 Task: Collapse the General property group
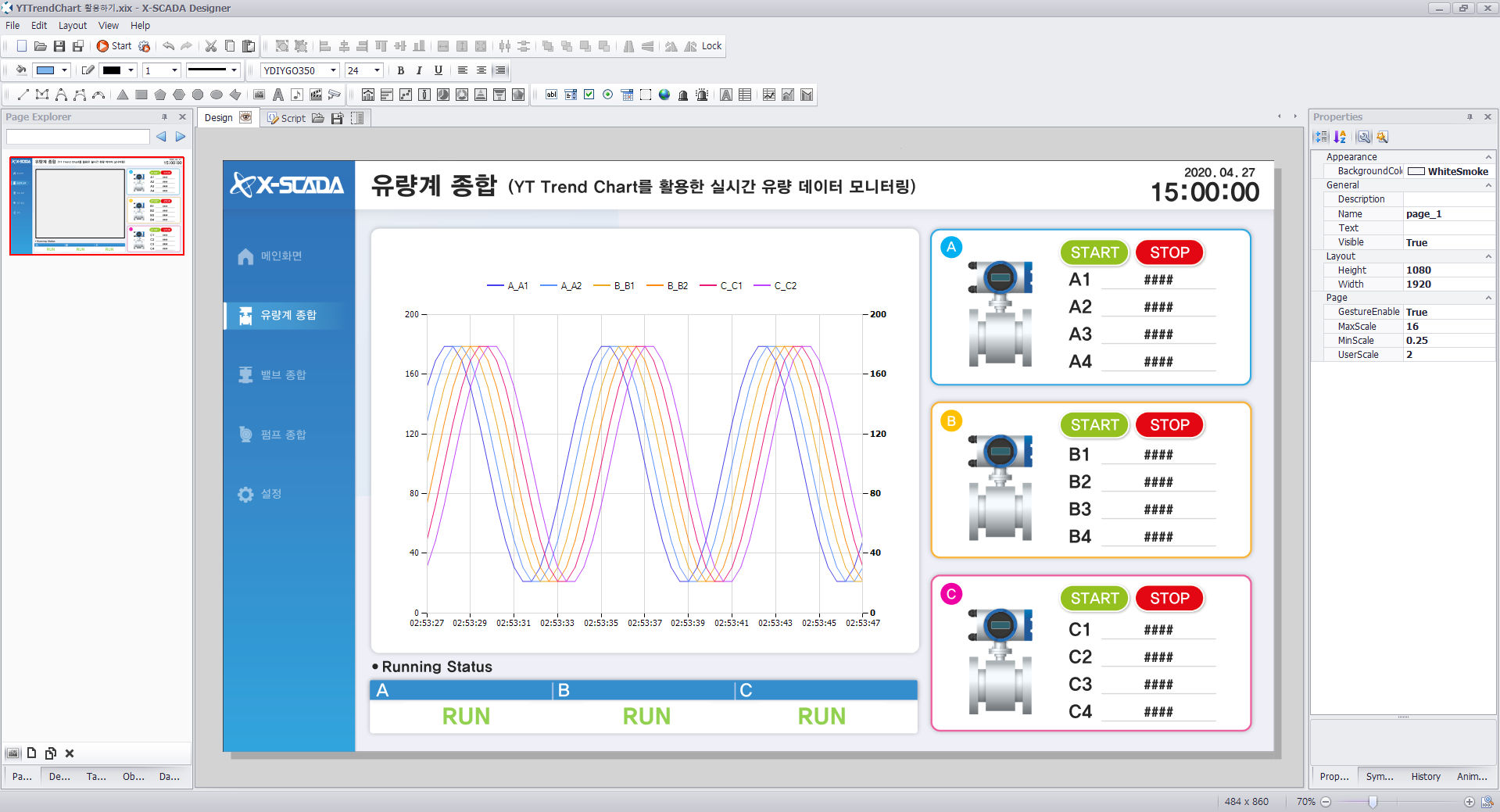[x=1488, y=185]
